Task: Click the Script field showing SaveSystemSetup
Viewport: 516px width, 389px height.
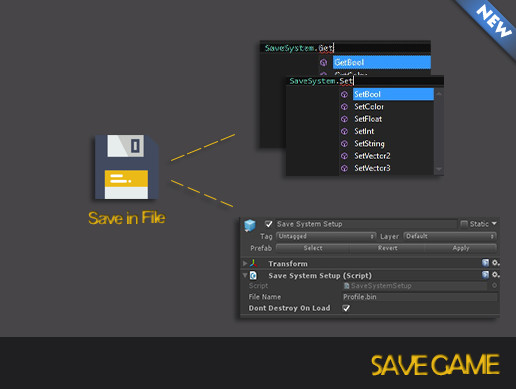Action: pyautogui.click(x=415, y=286)
